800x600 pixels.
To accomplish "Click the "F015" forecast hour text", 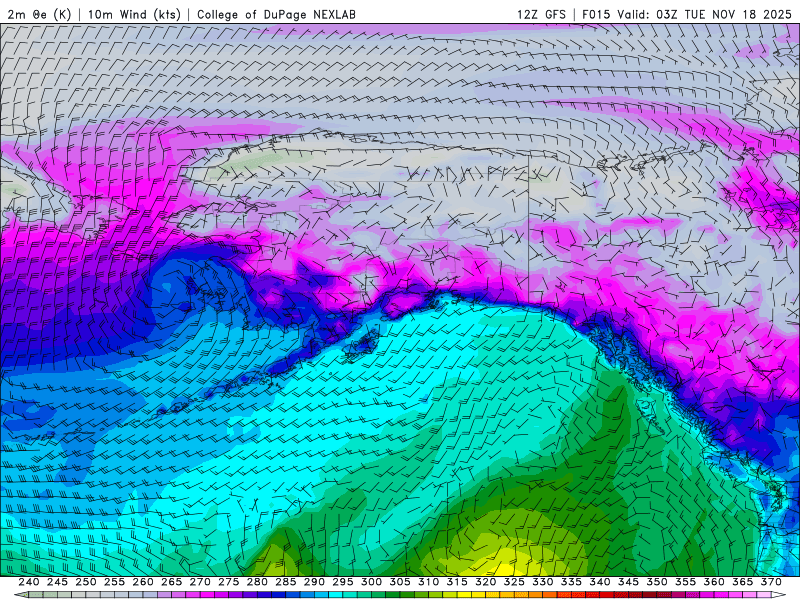I will pyautogui.click(x=596, y=14).
